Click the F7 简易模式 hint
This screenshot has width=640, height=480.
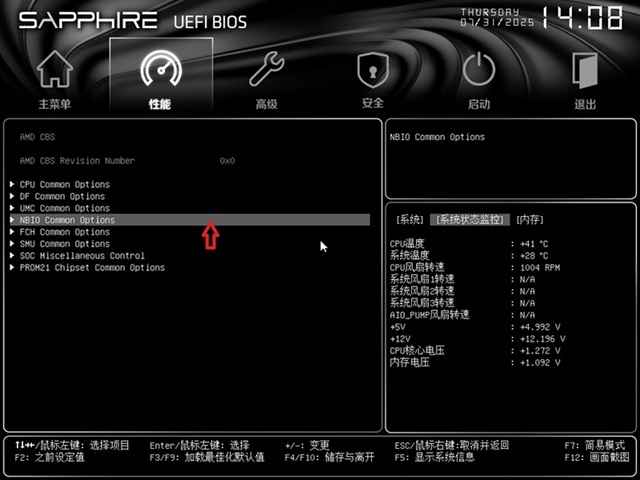595,445
